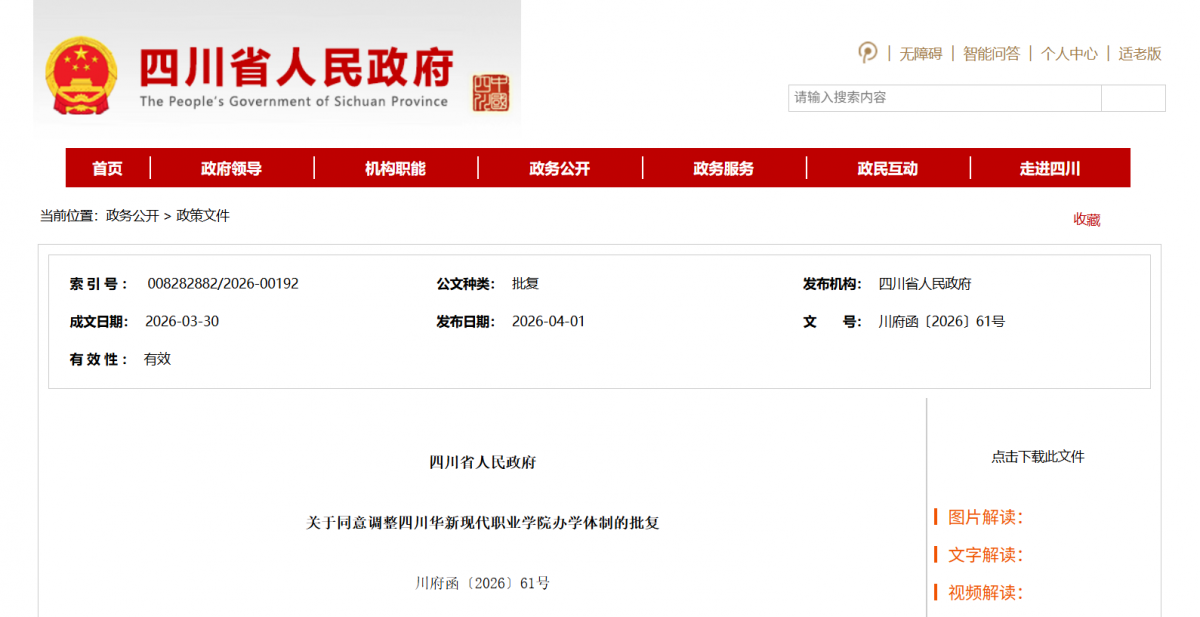Screen dimensions: 1200x617
Task: Click the red 收藏 bookmark link
Action: 1087,219
